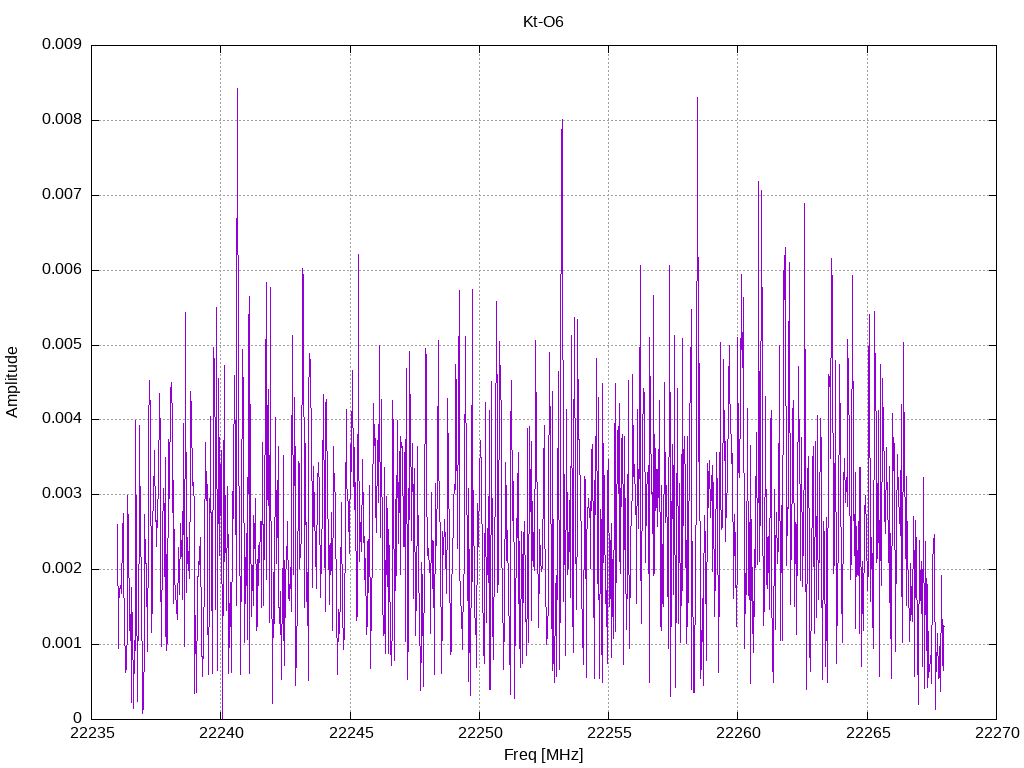1024x768 pixels.
Task: Click x-axis tick label 22255
Action: click(x=609, y=733)
